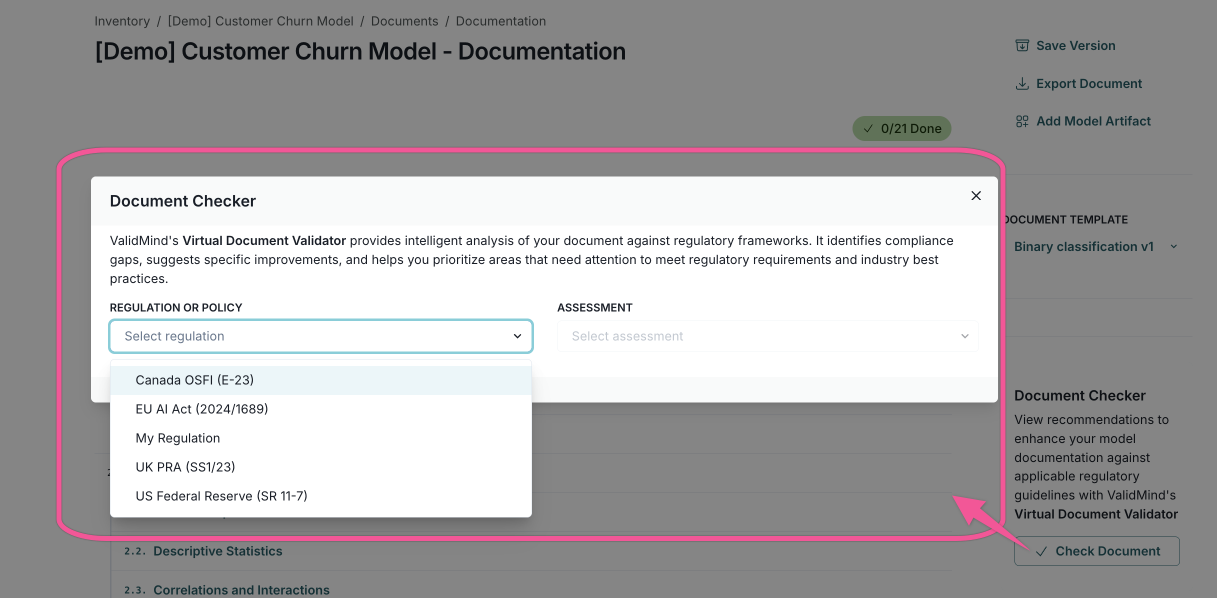This screenshot has height=598, width=1217.
Task: Click the Check Document button
Action: (1096, 551)
